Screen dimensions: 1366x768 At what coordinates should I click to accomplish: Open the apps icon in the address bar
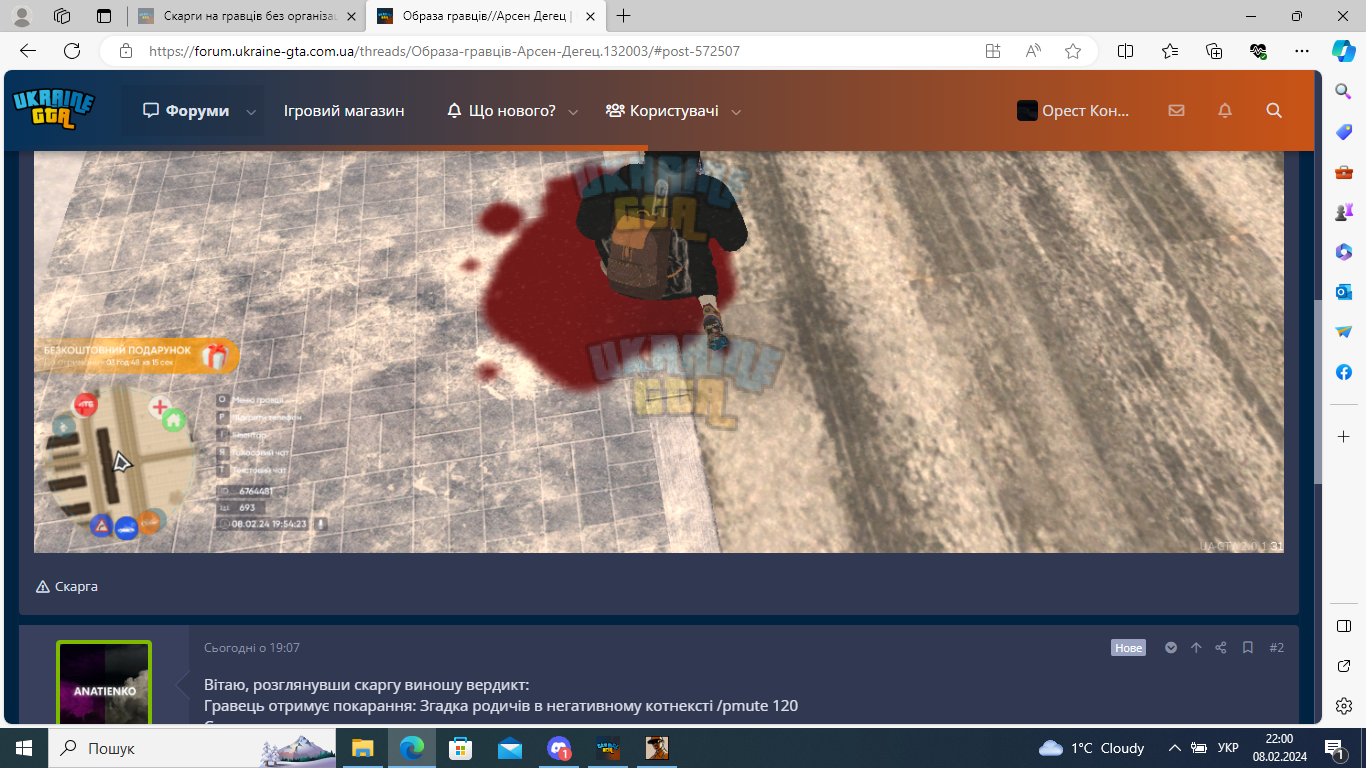click(x=993, y=51)
